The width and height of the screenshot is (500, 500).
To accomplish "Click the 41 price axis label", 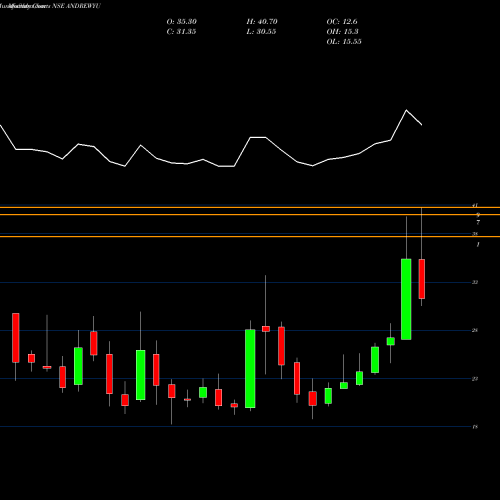I will [x=475, y=205].
